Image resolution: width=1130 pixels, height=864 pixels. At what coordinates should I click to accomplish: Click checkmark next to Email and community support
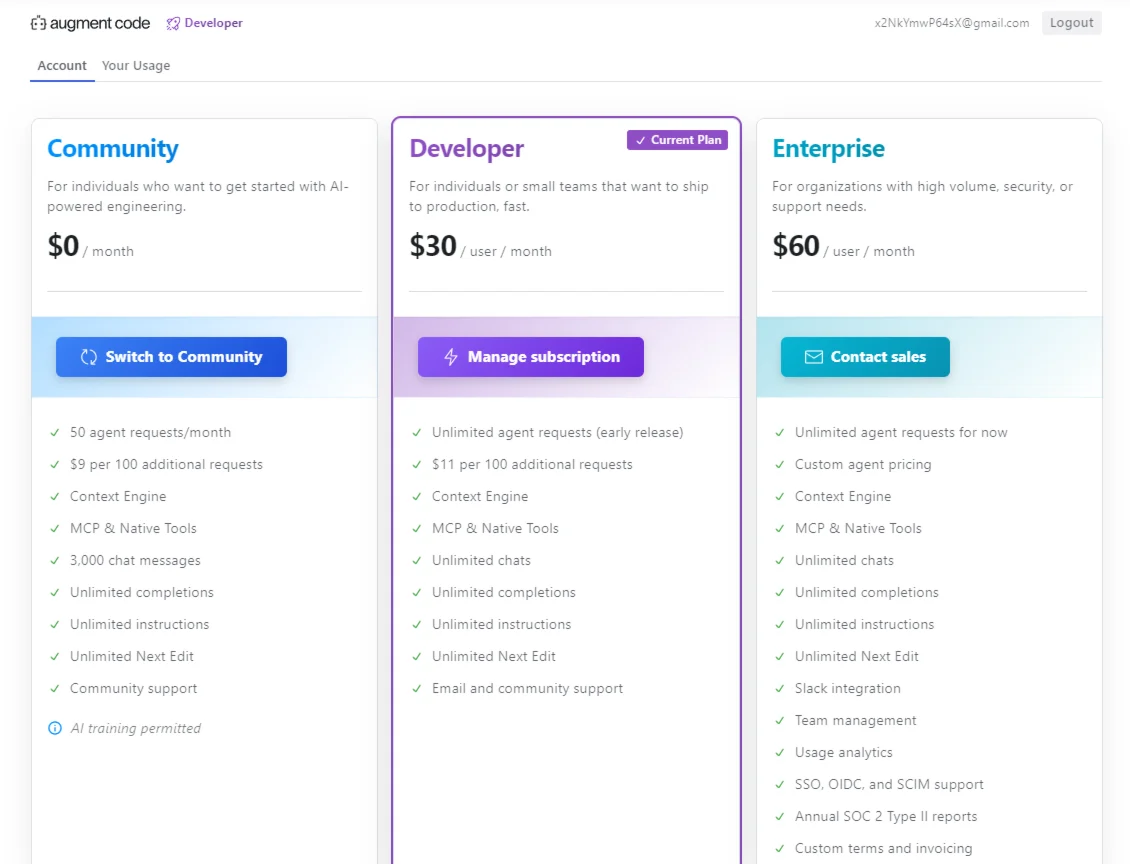click(x=417, y=688)
